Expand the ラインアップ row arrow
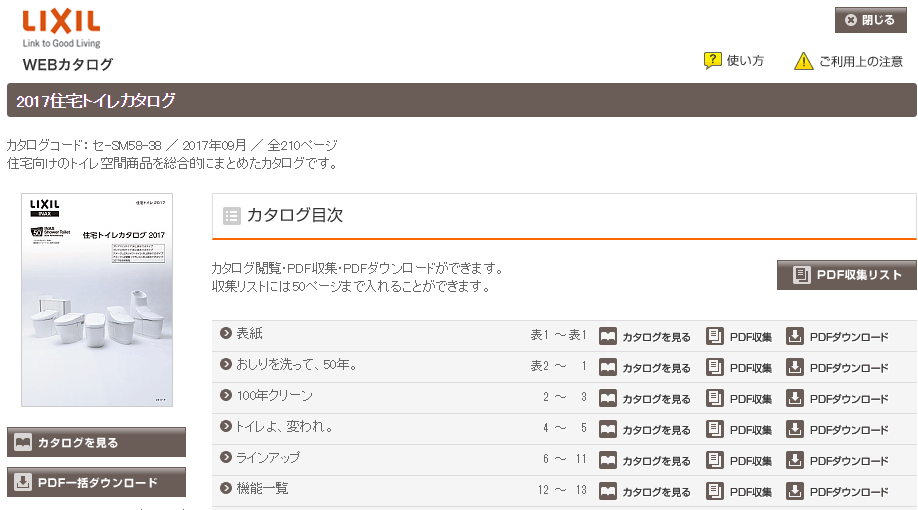The image size is (918, 510). tap(226, 457)
